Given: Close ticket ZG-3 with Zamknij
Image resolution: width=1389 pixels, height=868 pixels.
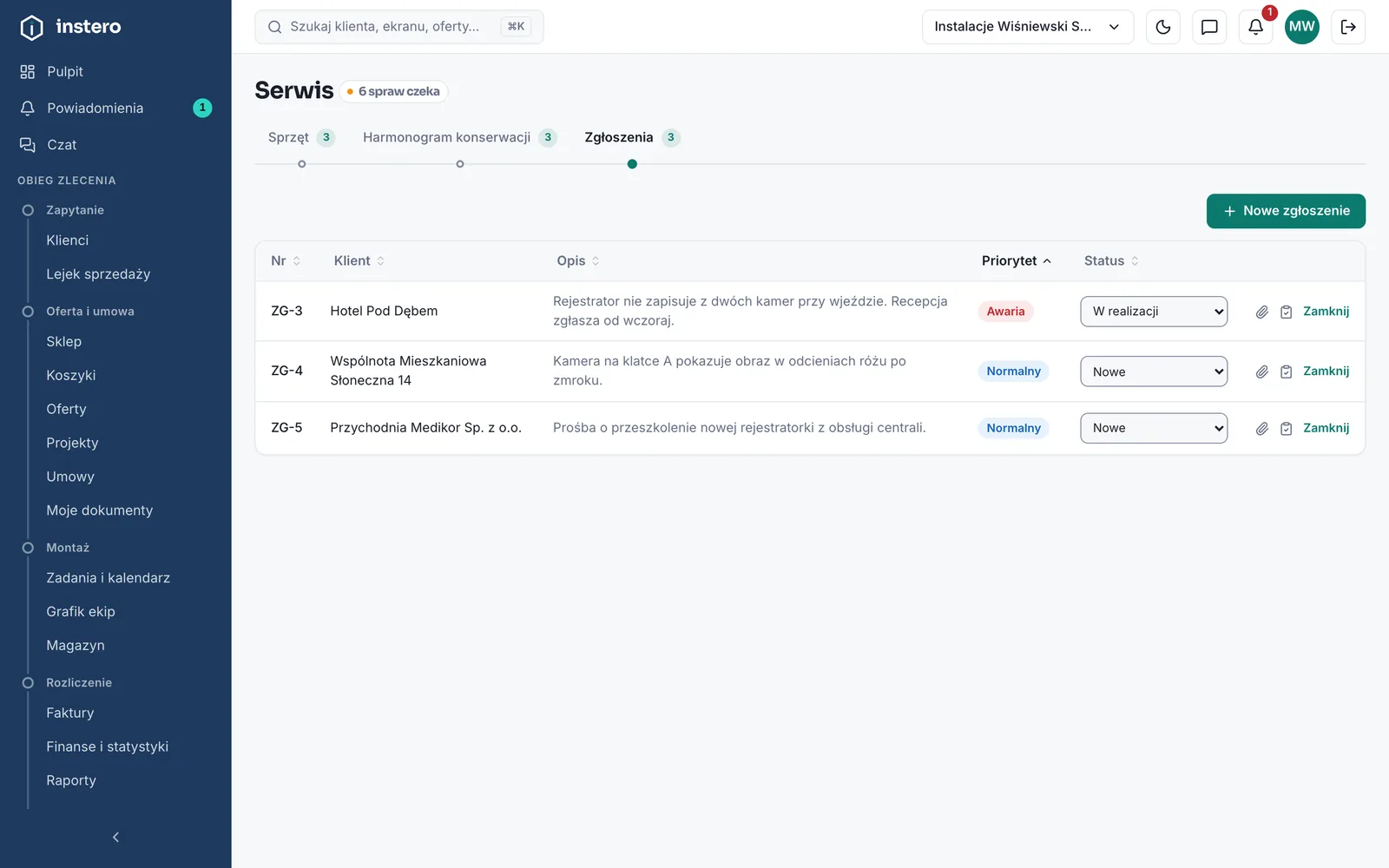Looking at the screenshot, I should tap(1326, 312).
